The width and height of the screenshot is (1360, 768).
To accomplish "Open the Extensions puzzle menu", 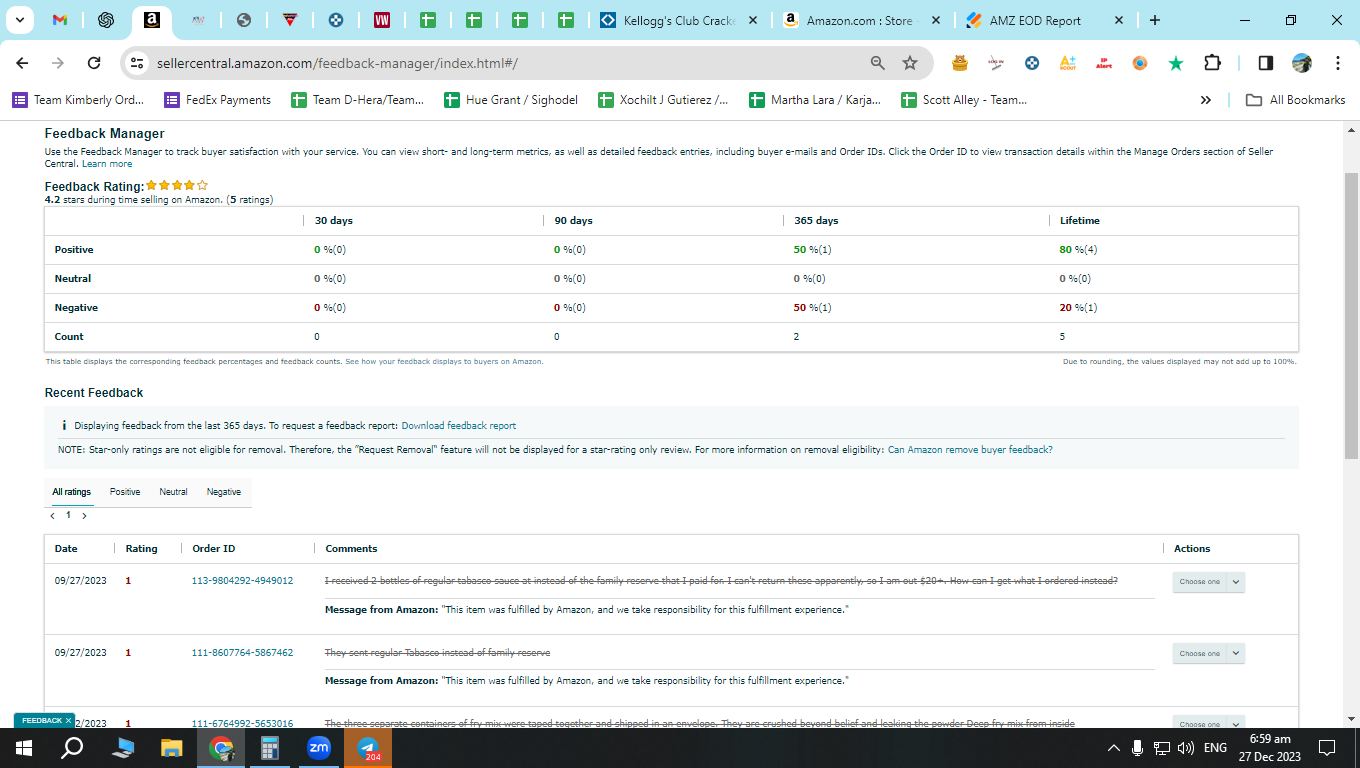I will (x=1212, y=63).
